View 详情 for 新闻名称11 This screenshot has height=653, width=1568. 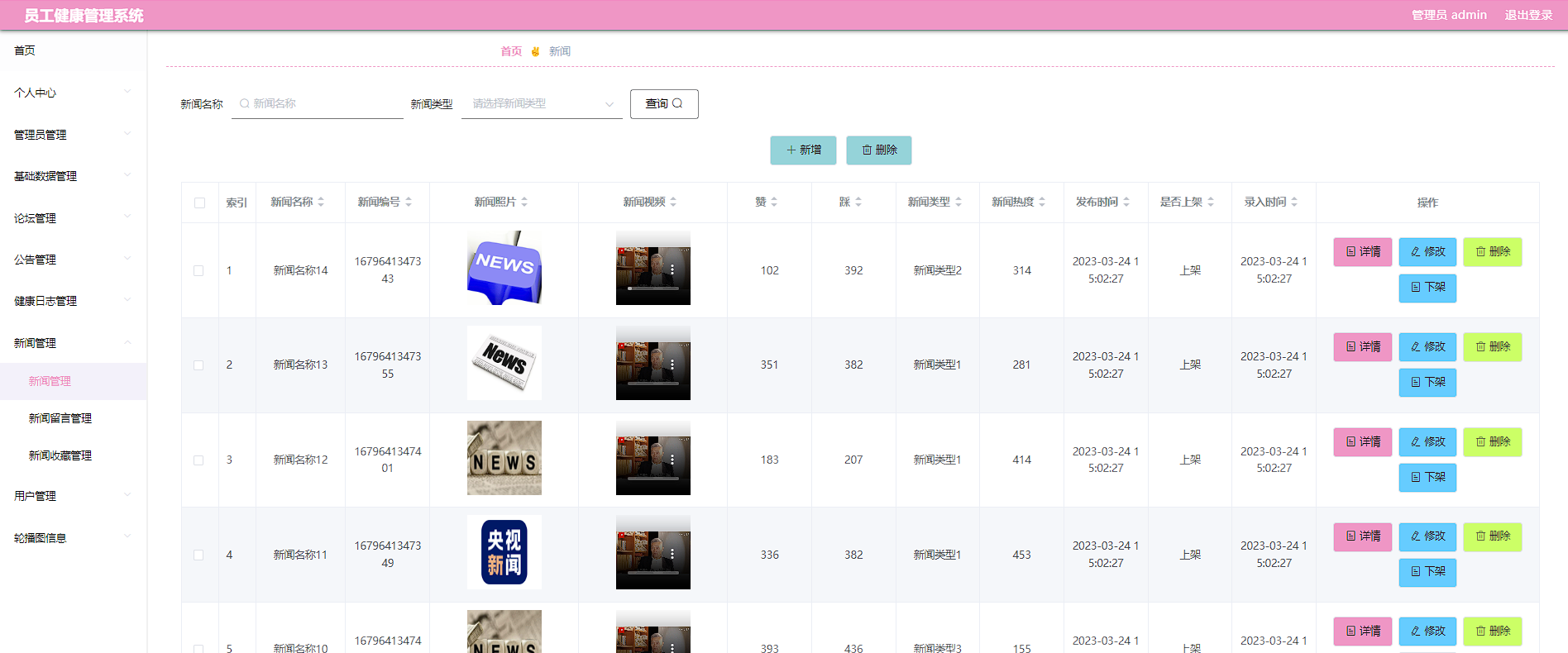coord(1363,536)
